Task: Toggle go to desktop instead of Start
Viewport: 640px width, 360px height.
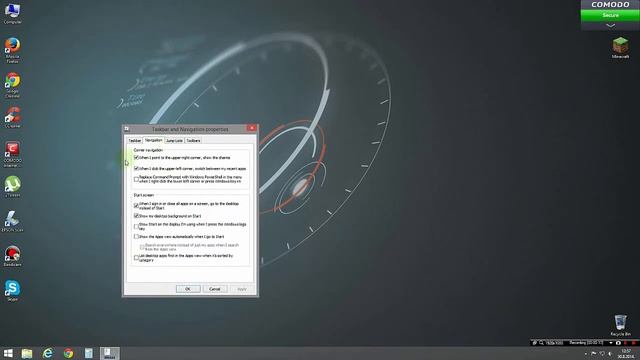Action: (136, 205)
